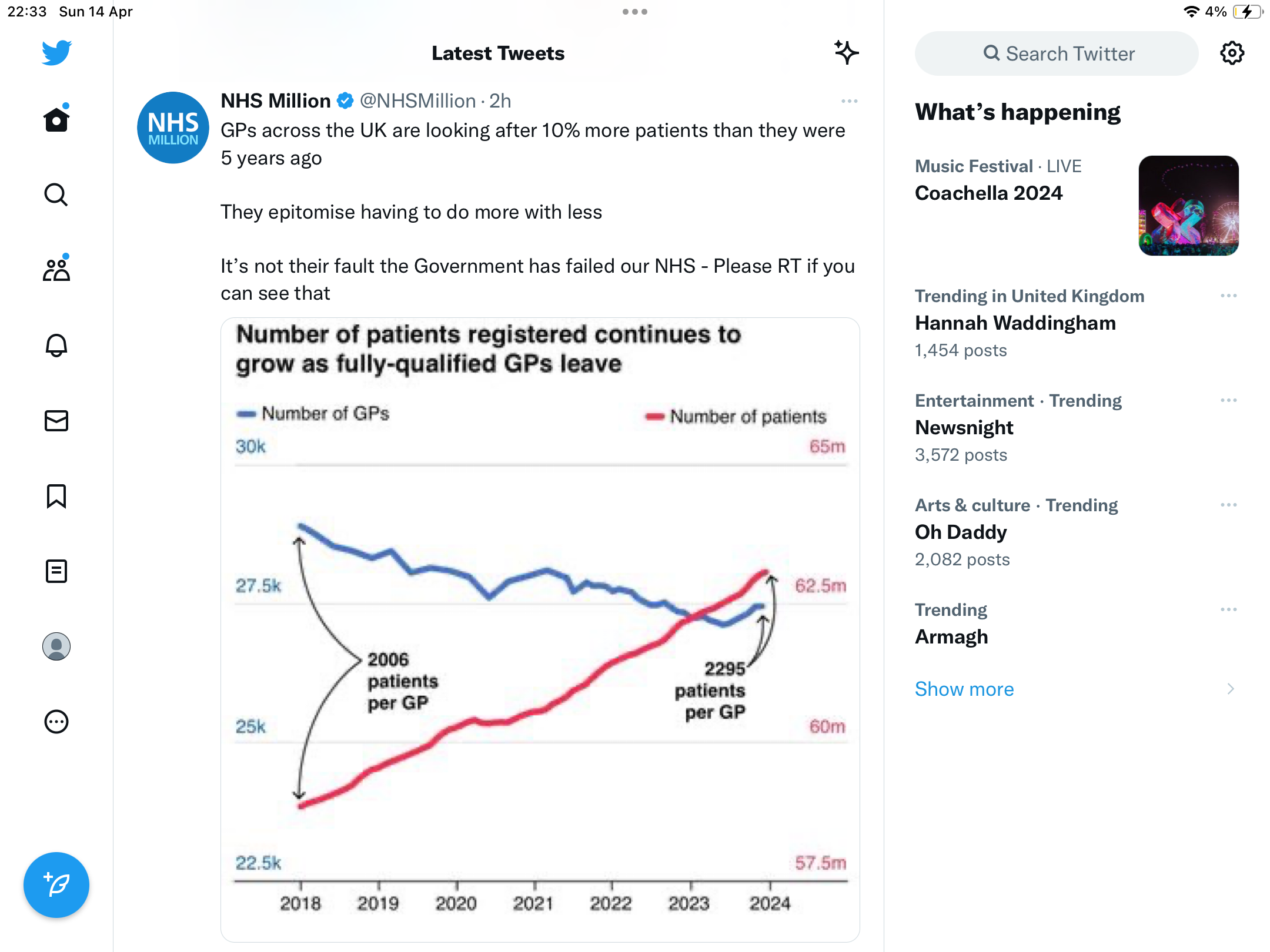The width and height of the screenshot is (1270, 952).
Task: Compose a new tweet with the floating button
Action: coord(56,885)
